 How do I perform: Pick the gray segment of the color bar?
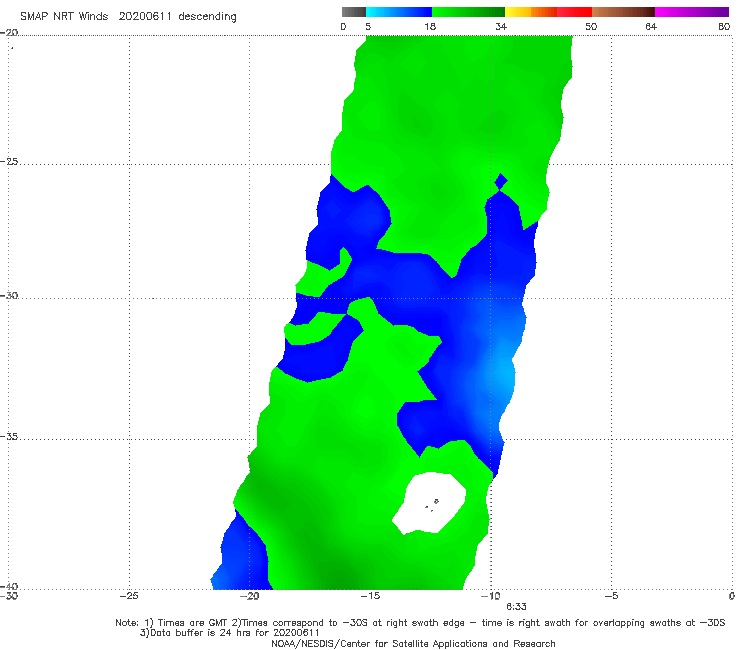tap(354, 12)
